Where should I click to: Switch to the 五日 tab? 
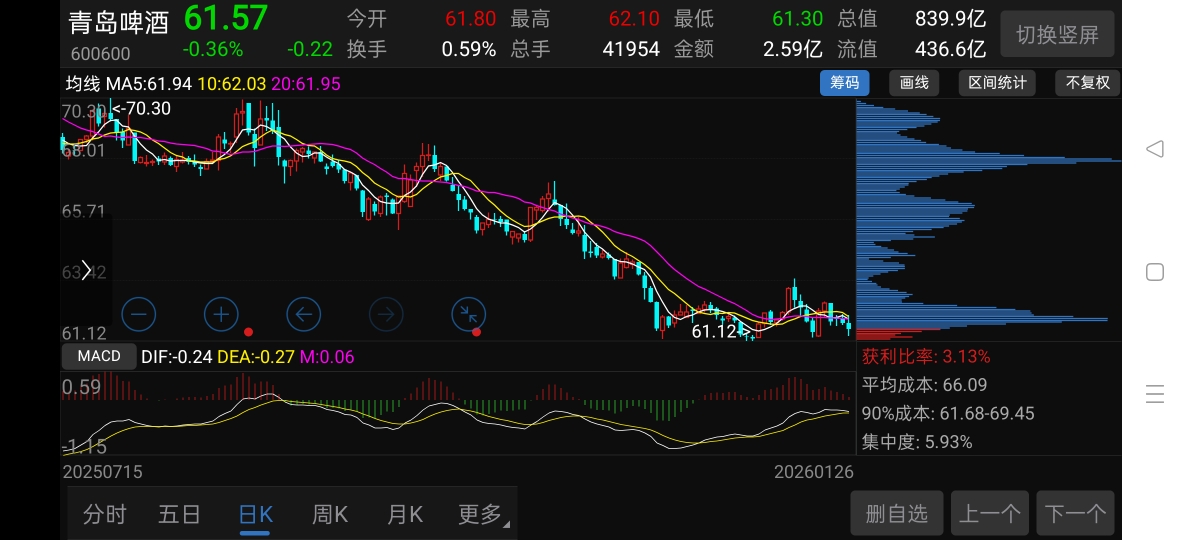(180, 514)
